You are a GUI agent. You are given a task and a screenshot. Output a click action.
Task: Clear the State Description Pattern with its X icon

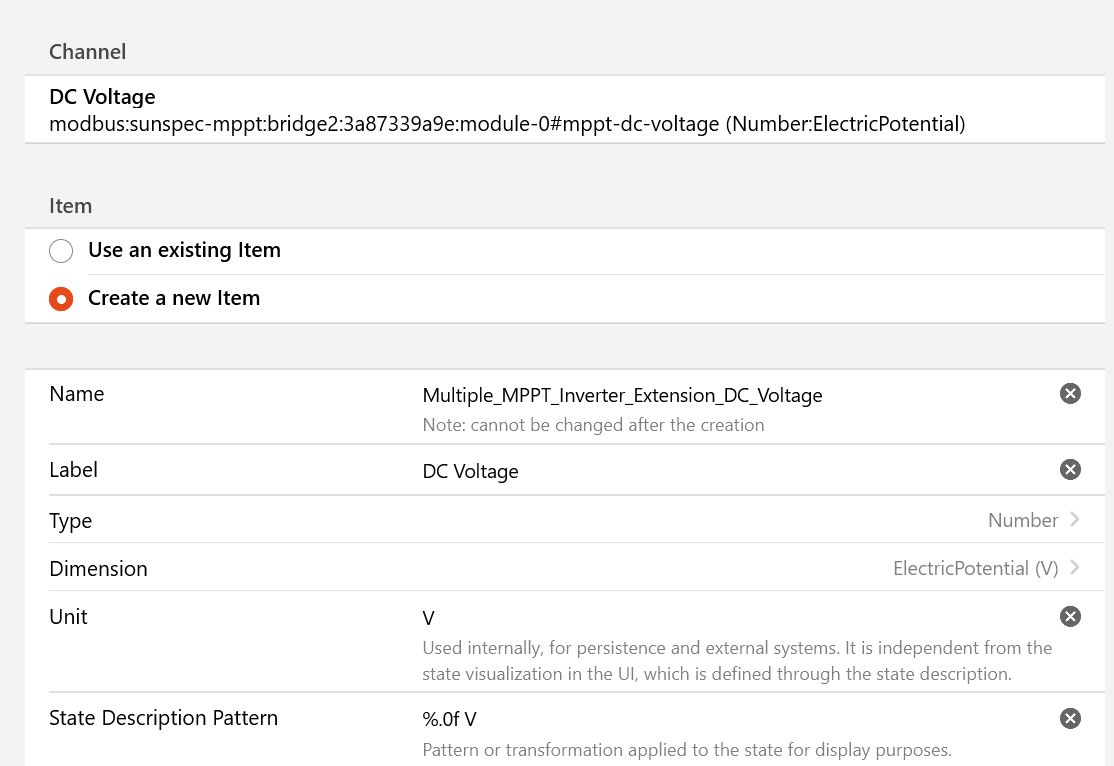tap(1069, 718)
